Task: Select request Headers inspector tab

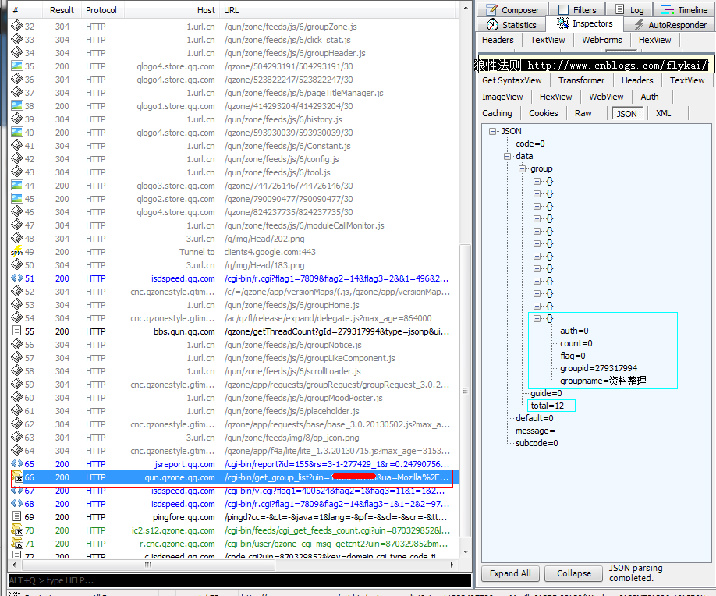Action: pyautogui.click(x=497, y=40)
